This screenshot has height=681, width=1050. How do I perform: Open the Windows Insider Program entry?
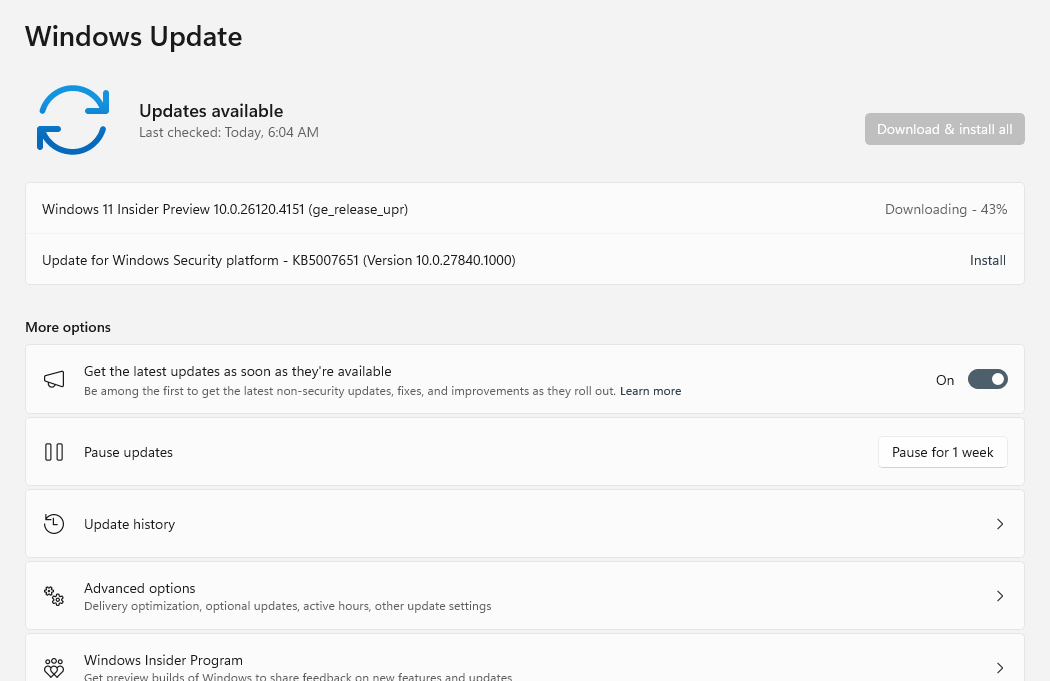point(163,661)
